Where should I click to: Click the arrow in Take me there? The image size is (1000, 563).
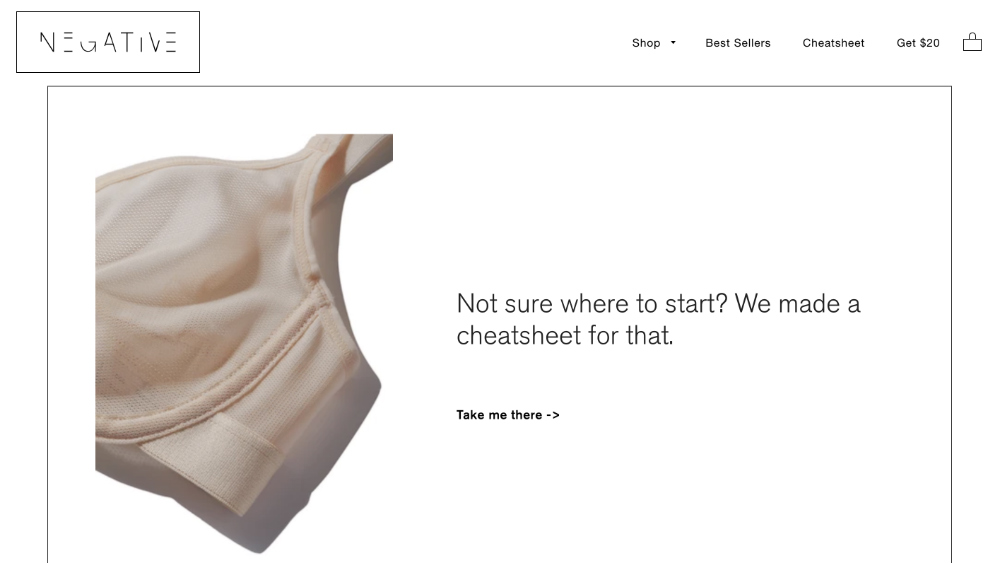coord(553,415)
